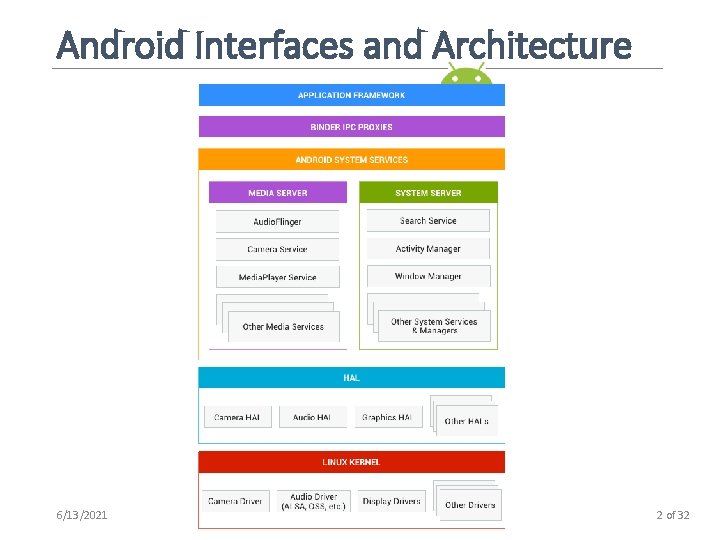Click the Linux Kernel header bar
Viewport: 720px width, 540px height.
pos(352,462)
